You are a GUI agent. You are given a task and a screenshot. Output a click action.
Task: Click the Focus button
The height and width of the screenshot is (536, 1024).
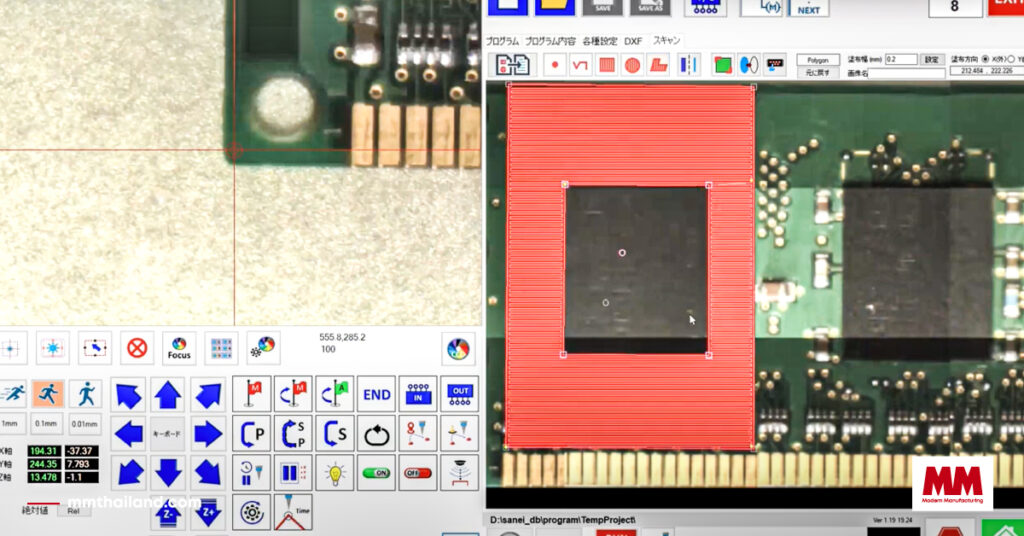tap(179, 348)
